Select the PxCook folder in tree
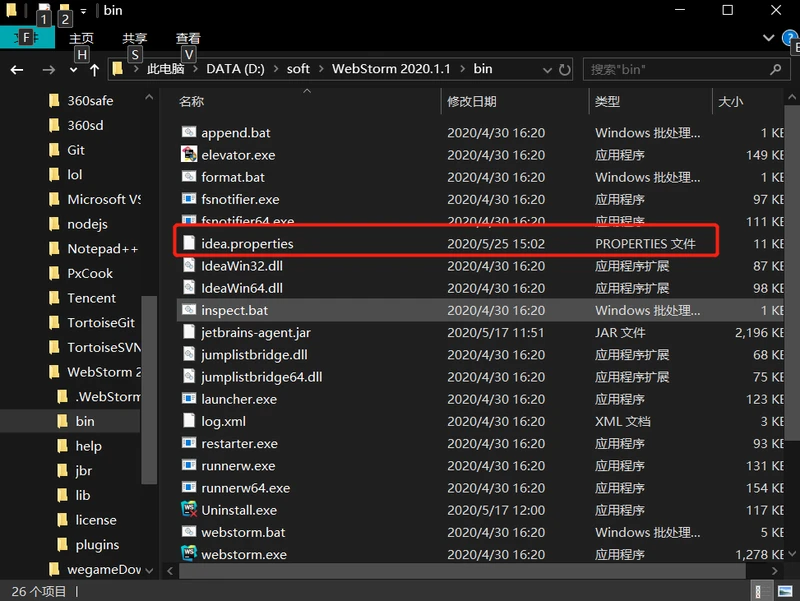This screenshot has height=601, width=800. click(90, 273)
